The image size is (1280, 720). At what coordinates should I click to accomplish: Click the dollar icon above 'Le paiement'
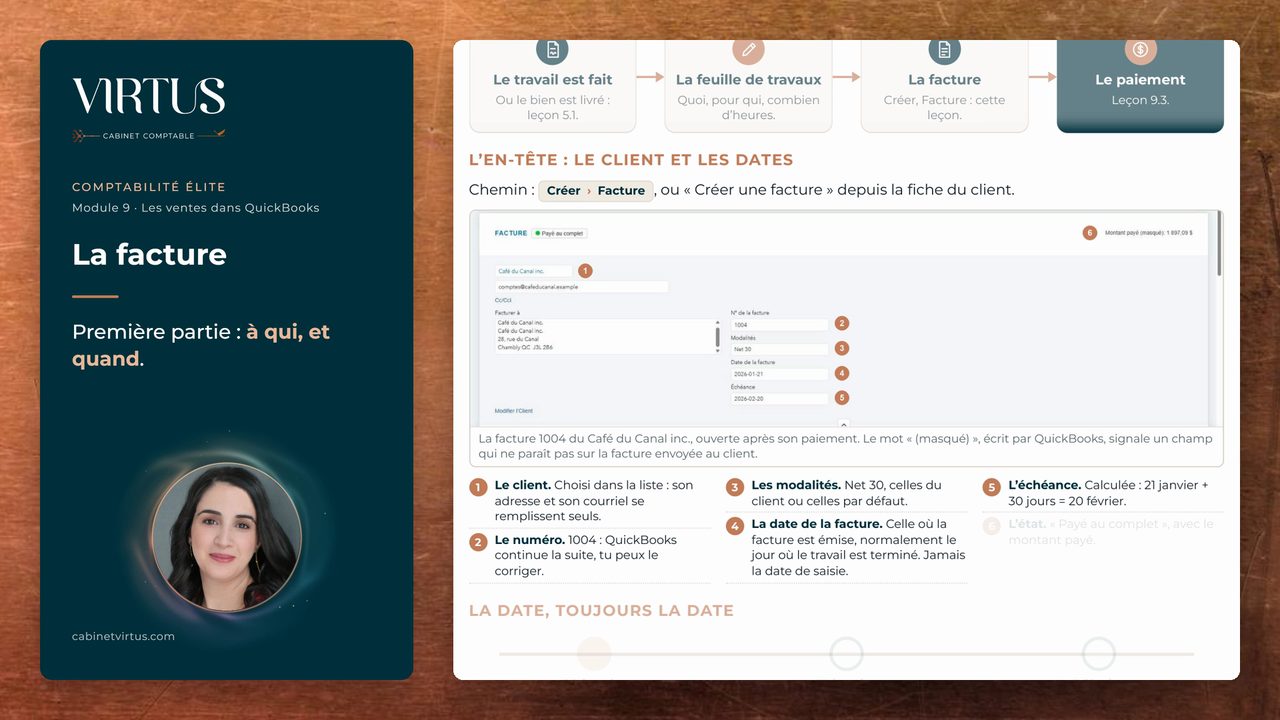1140,49
